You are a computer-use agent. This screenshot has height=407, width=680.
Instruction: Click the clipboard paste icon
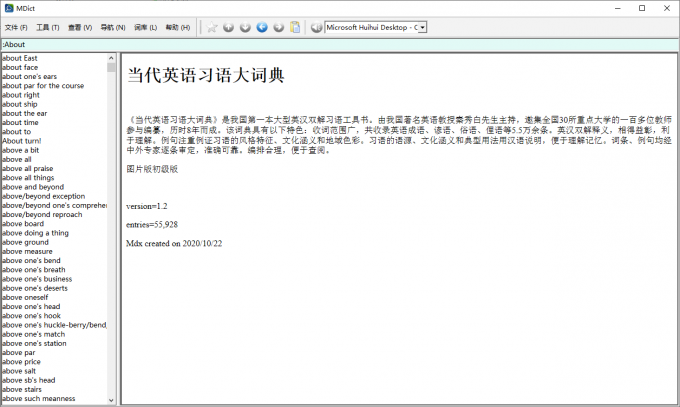click(295, 27)
